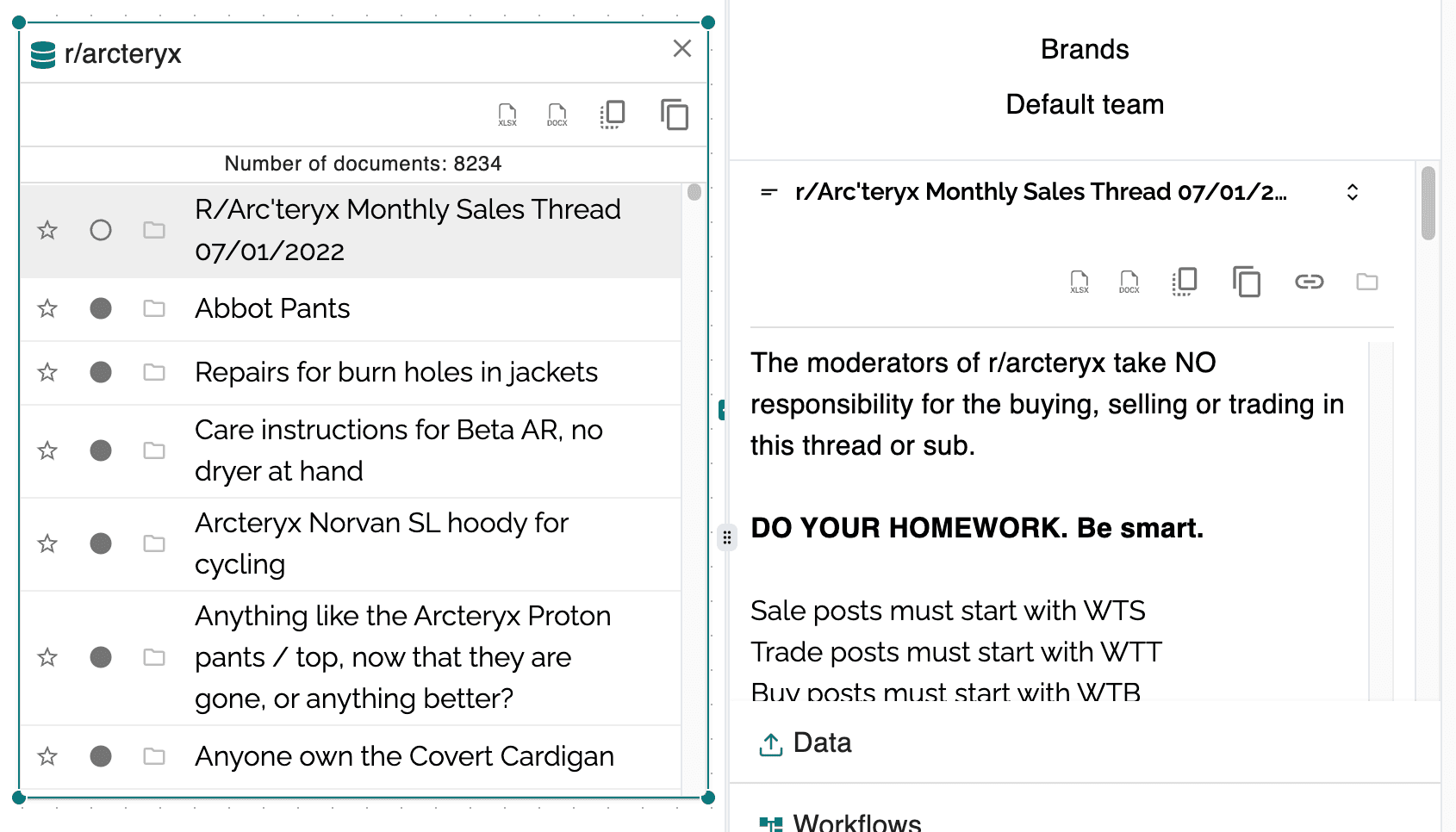Star Arcteryx Norvan SL hoody document
1456x832 pixels.
pyautogui.click(x=47, y=543)
